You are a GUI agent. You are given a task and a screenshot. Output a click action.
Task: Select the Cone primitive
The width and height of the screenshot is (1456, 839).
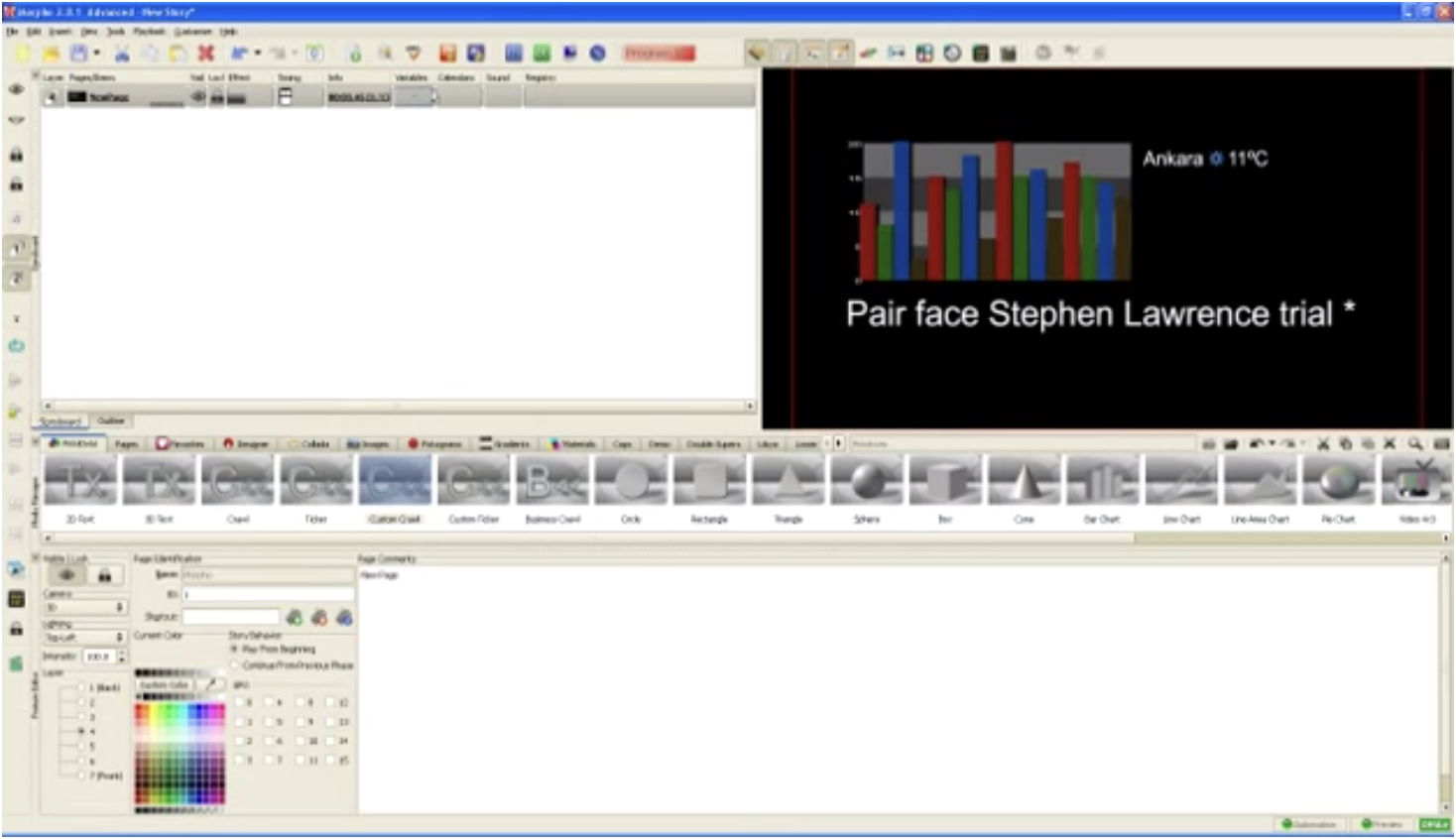point(1025,490)
